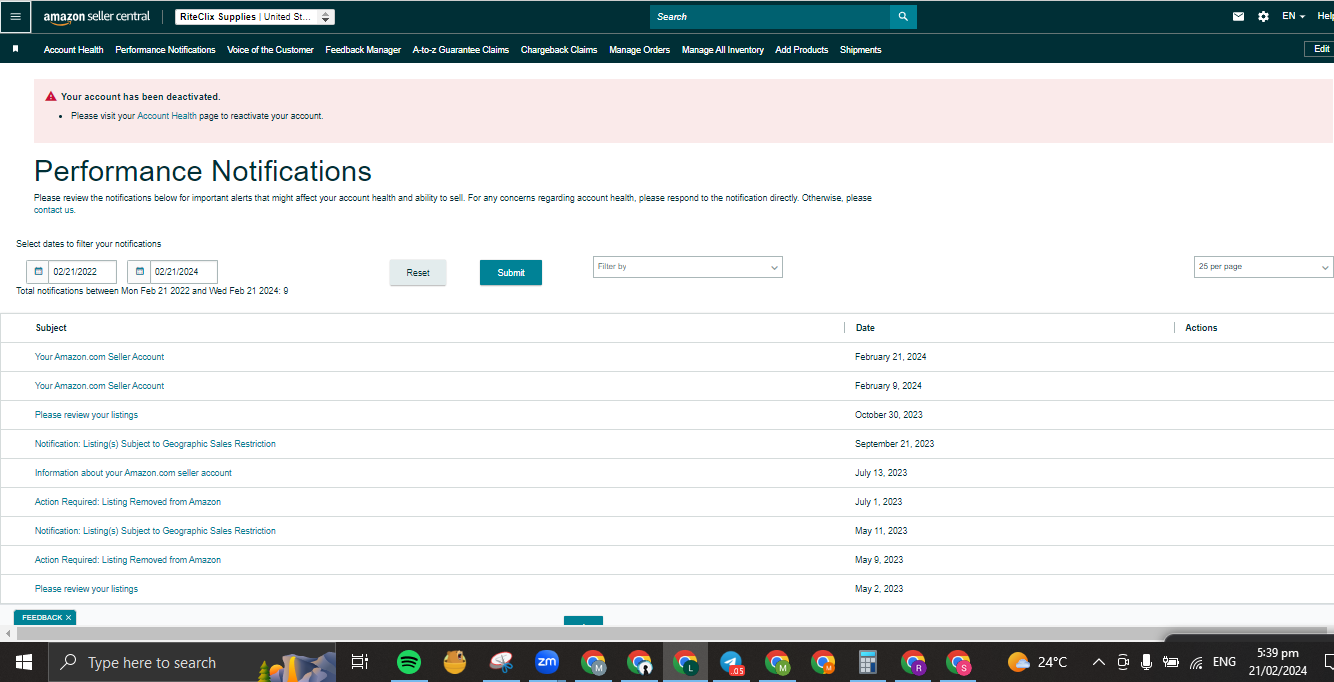Screen dimensions: 1334x682
Task: Click Add Products in navigation
Action: click(802, 50)
